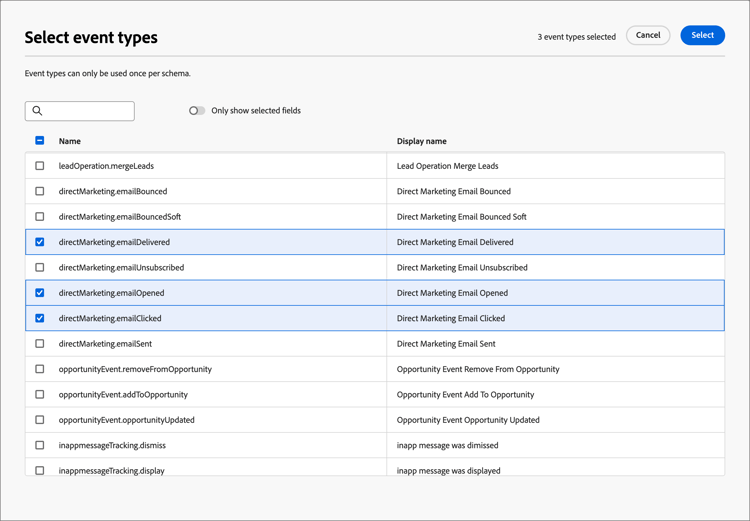Image resolution: width=750 pixels, height=521 pixels.
Task: Check inappmessageTracking.dismiss checkbox
Action: tap(40, 445)
